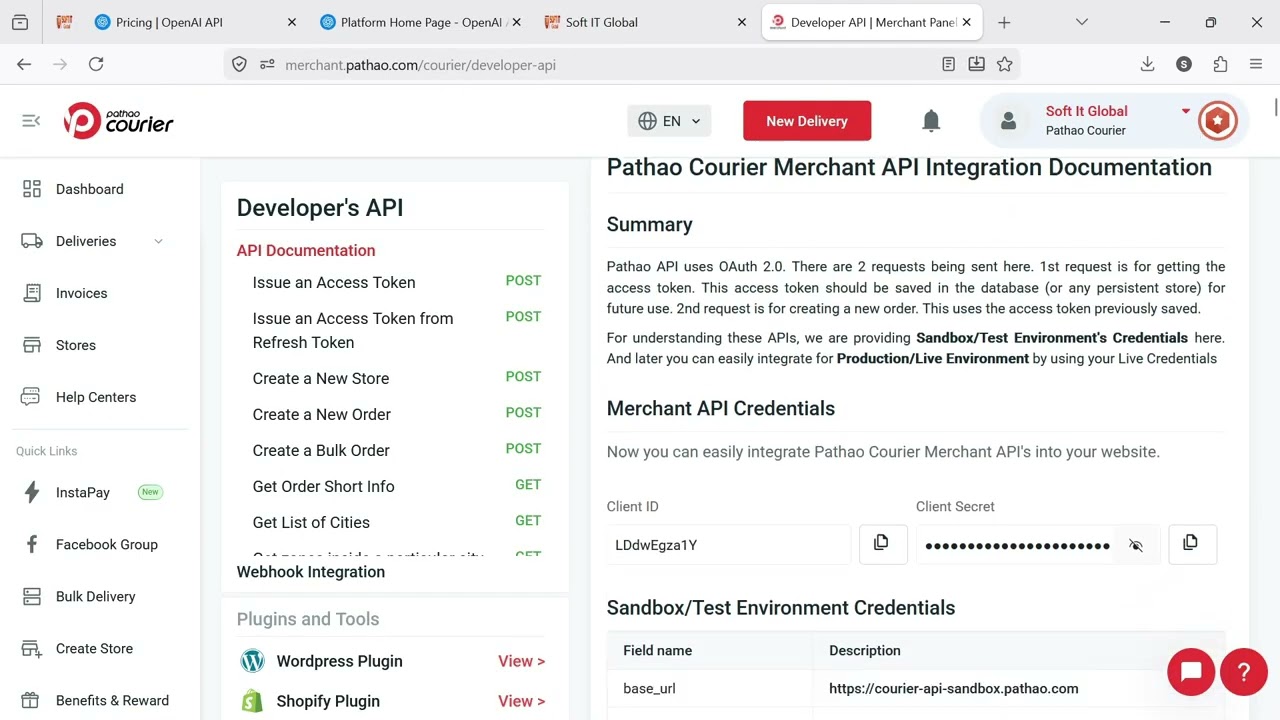
Task: Click the Client ID field
Action: point(729,545)
